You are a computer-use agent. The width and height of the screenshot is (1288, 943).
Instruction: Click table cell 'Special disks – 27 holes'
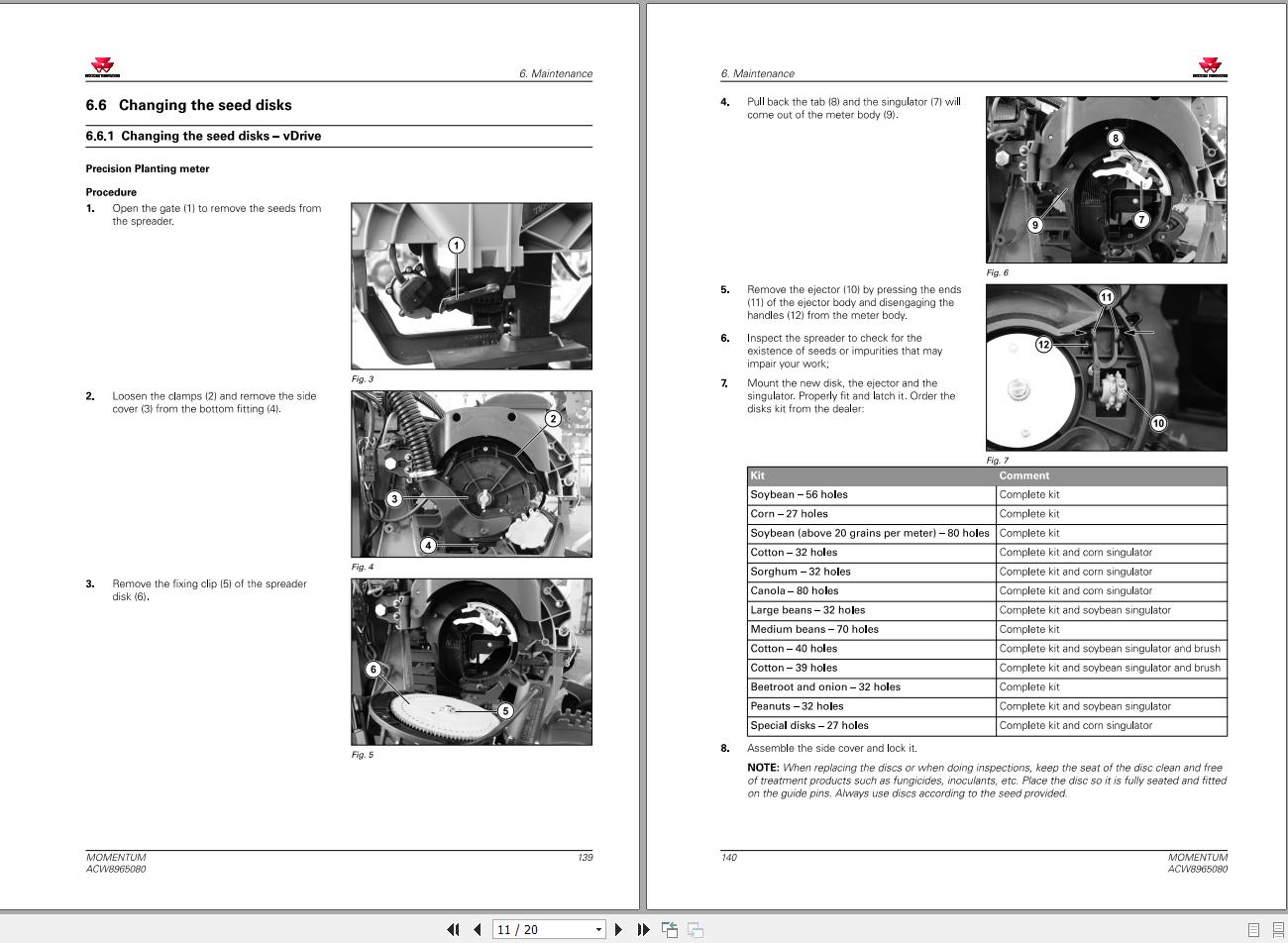point(809,725)
